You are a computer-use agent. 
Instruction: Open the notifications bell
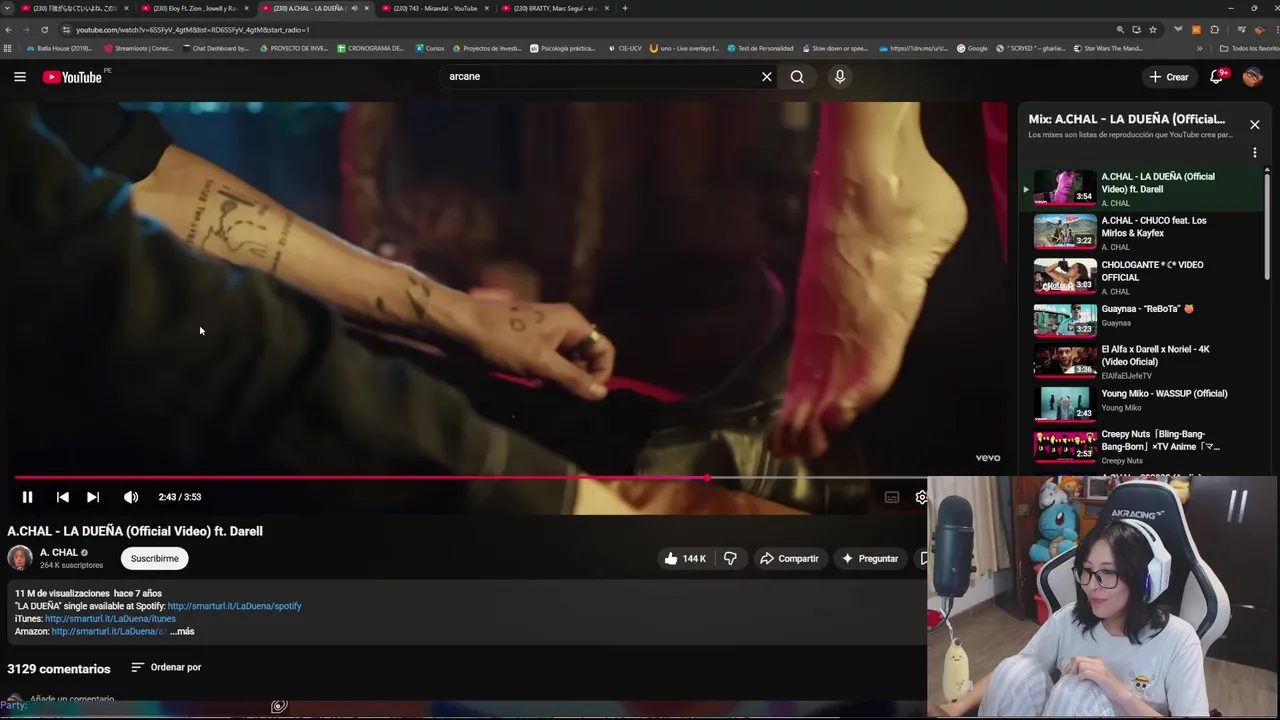pyautogui.click(x=1217, y=77)
